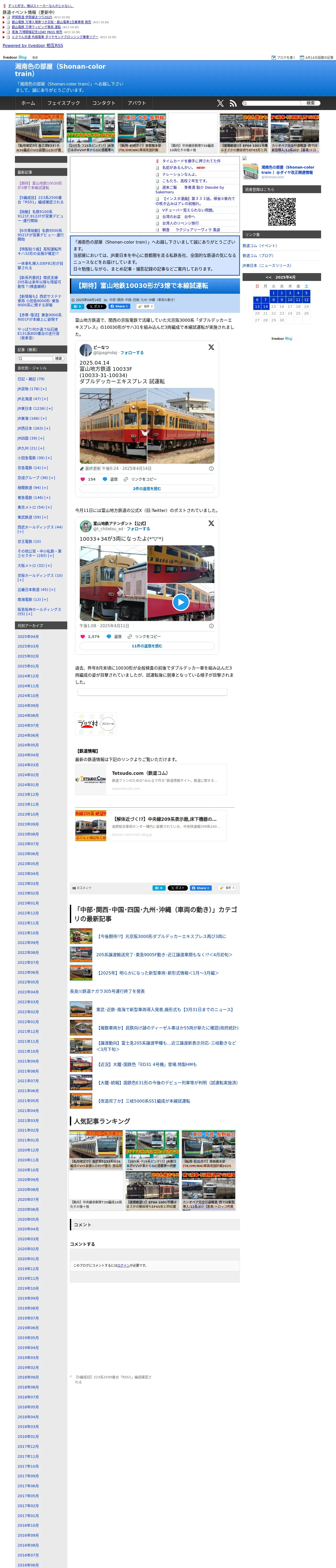Open 【5編成目】223系2500番台 recent article
Image resolution: width=336 pixels, height=1568 pixels.
(40, 200)
